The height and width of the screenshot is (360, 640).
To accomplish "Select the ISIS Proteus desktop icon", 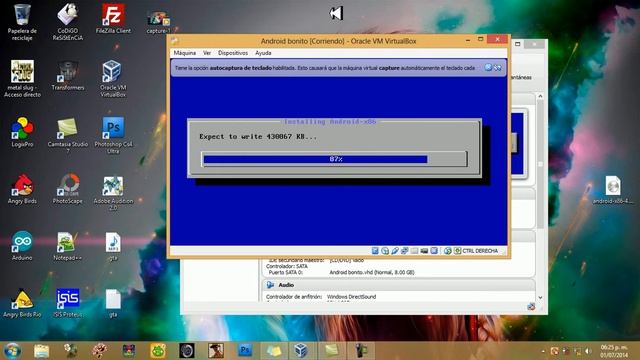I will [x=68, y=303].
